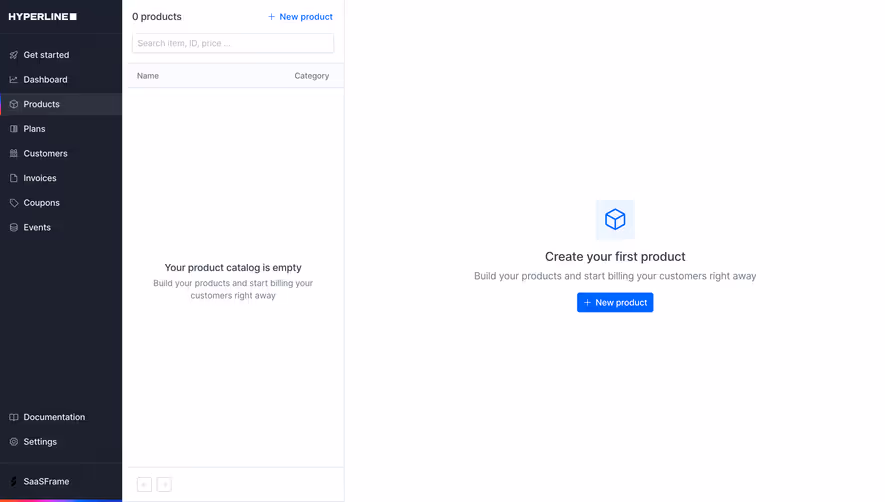885x502 pixels.
Task: Click the Invoices document icon
Action: pos(14,178)
